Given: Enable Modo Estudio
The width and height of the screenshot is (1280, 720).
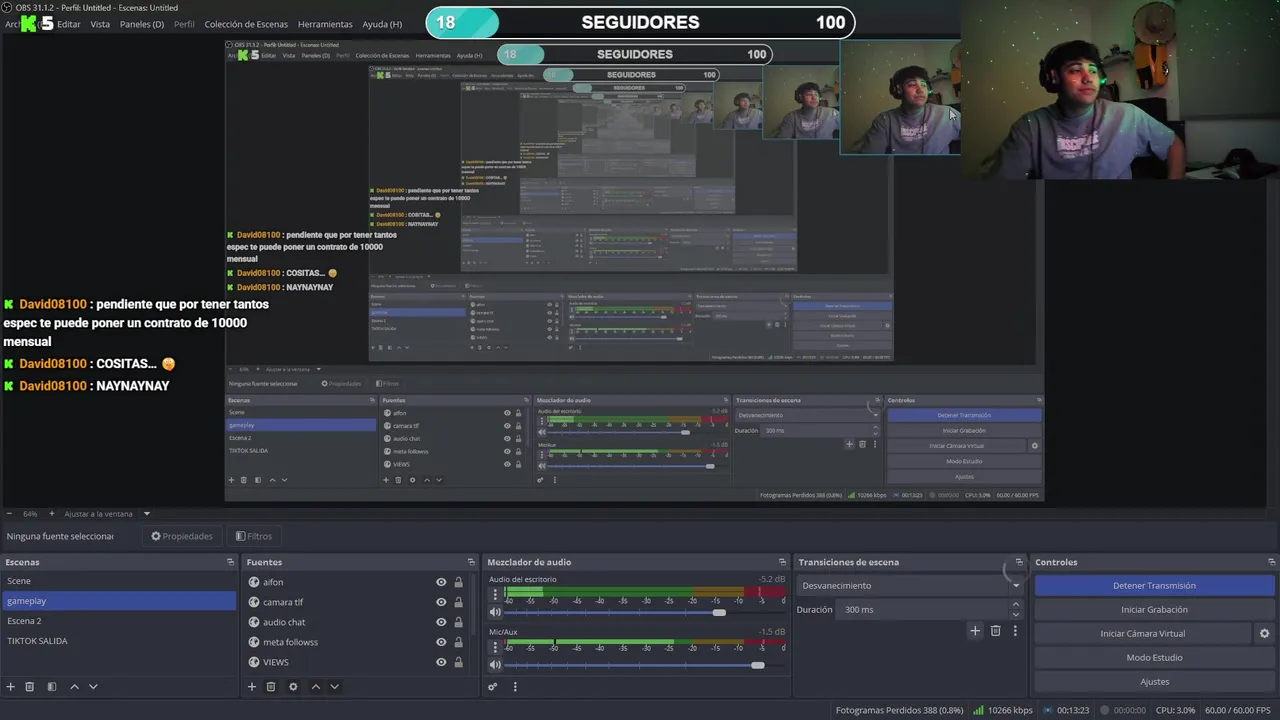Looking at the screenshot, I should (x=1154, y=658).
